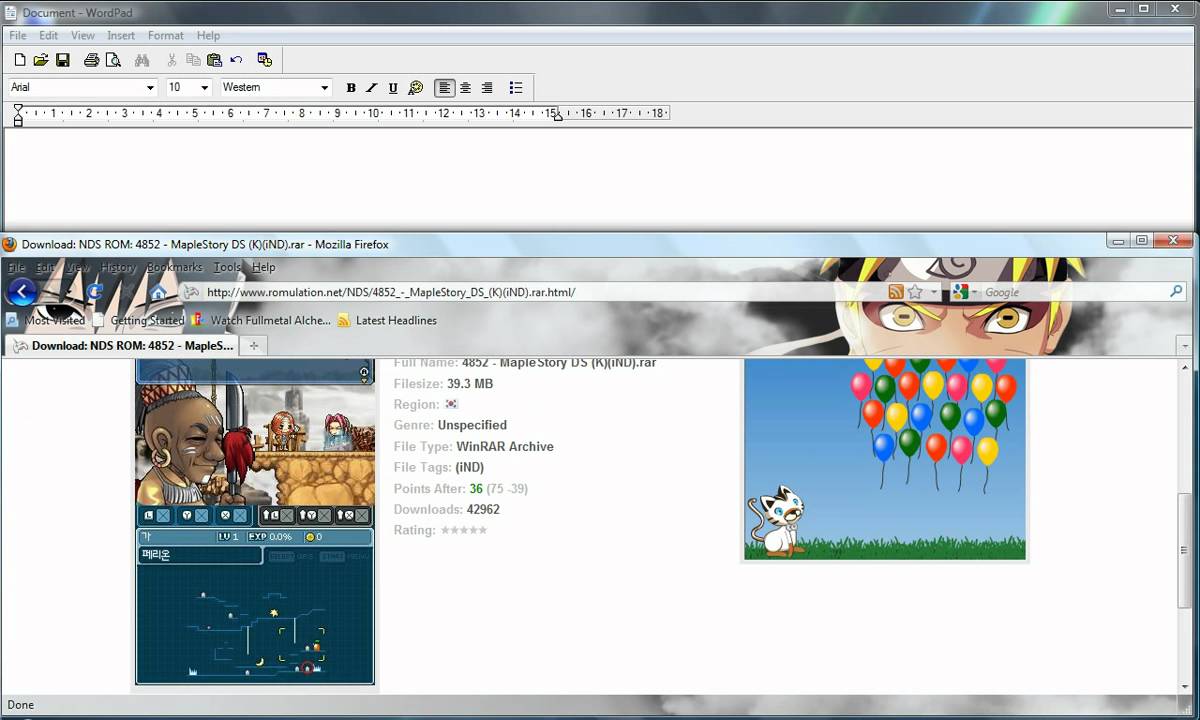Click the RSS feed icon in address bar
1200x720 pixels.
tap(896, 292)
